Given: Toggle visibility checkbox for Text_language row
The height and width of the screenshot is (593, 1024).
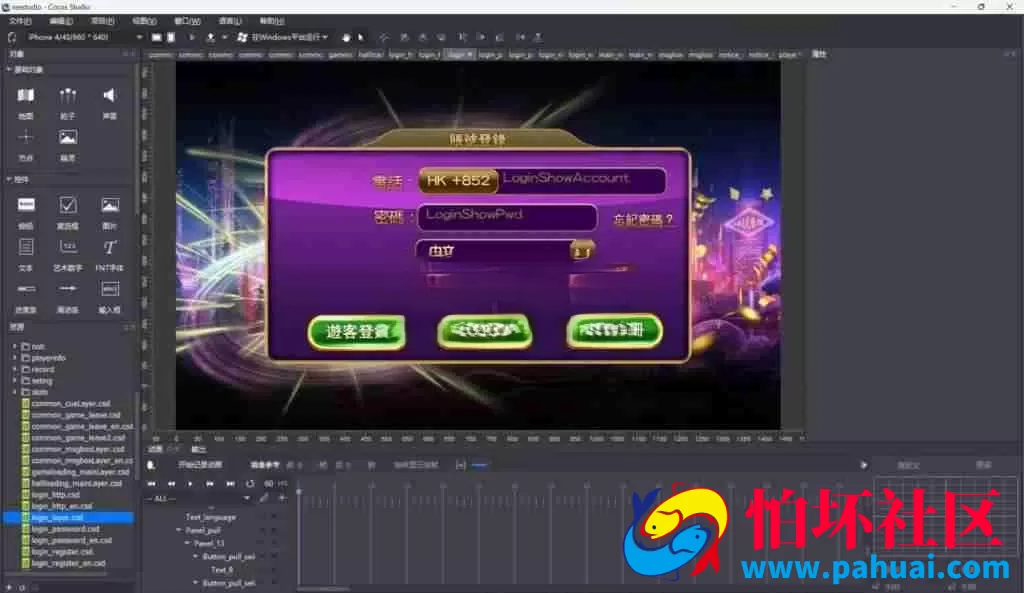Looking at the screenshot, I should click(263, 517).
